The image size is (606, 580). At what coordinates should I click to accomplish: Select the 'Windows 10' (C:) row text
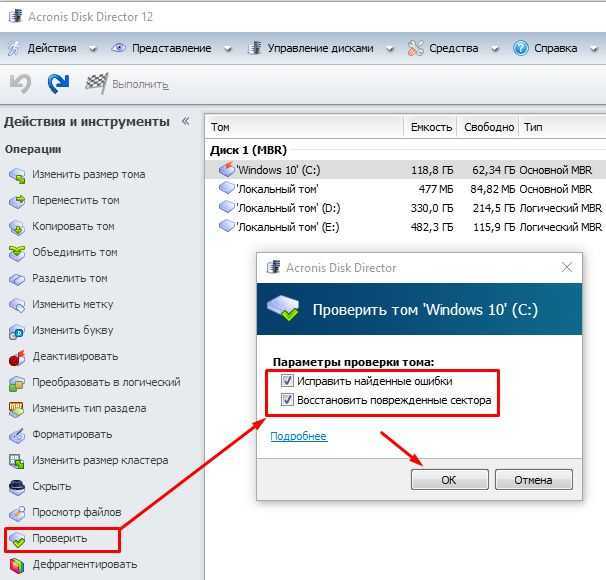click(x=278, y=170)
